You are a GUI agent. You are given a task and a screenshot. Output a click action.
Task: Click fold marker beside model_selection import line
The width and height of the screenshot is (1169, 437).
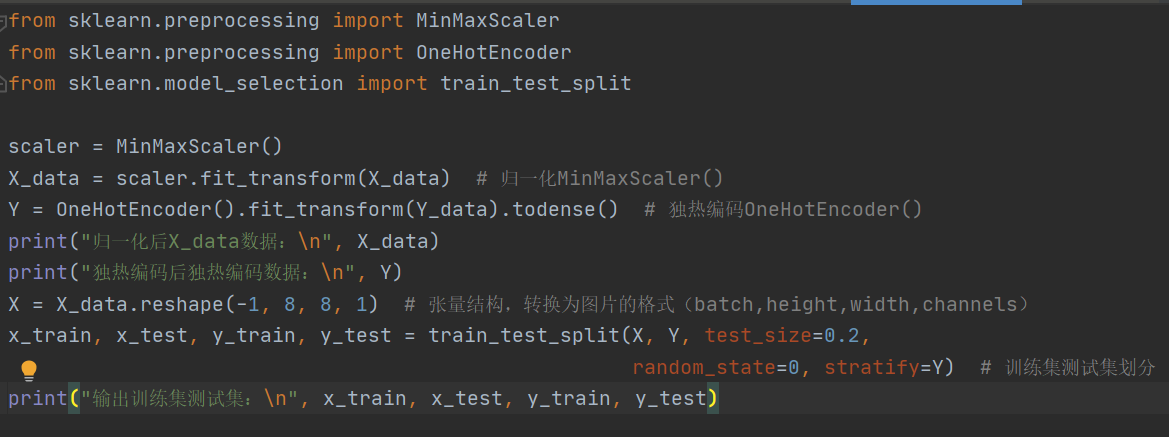(x=3, y=83)
